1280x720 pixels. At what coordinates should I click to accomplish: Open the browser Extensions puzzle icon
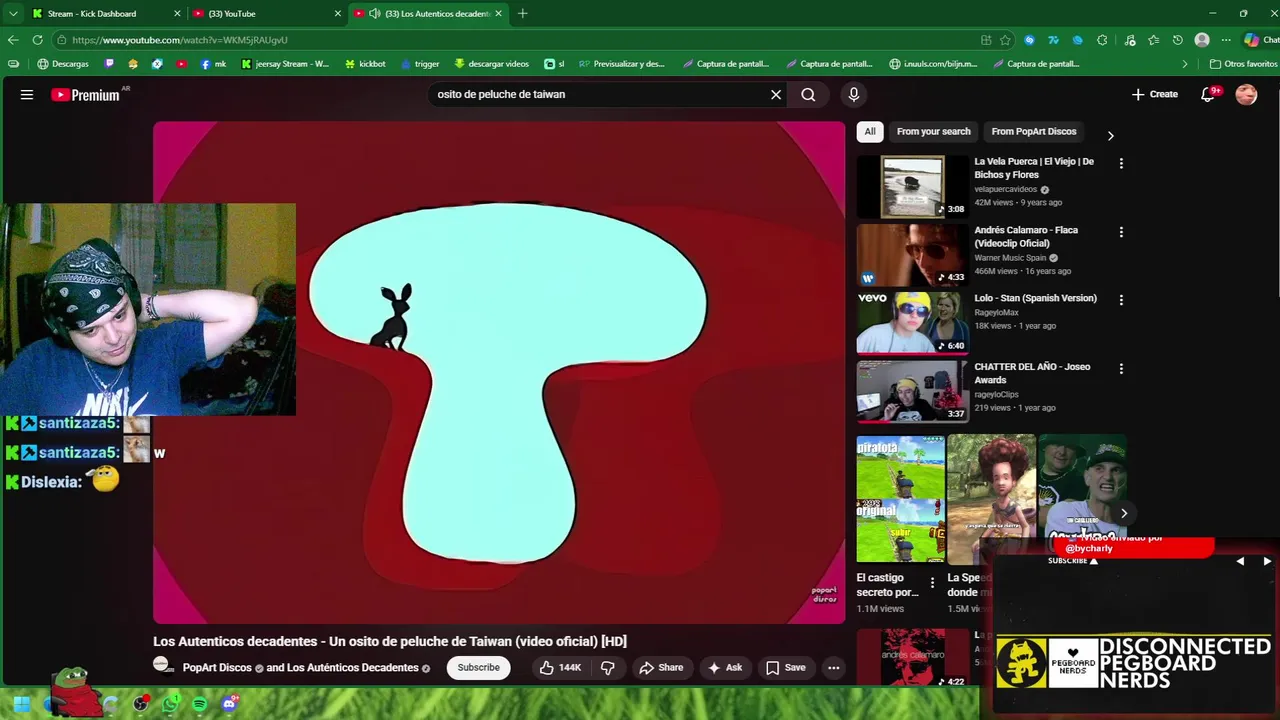click(x=1102, y=40)
